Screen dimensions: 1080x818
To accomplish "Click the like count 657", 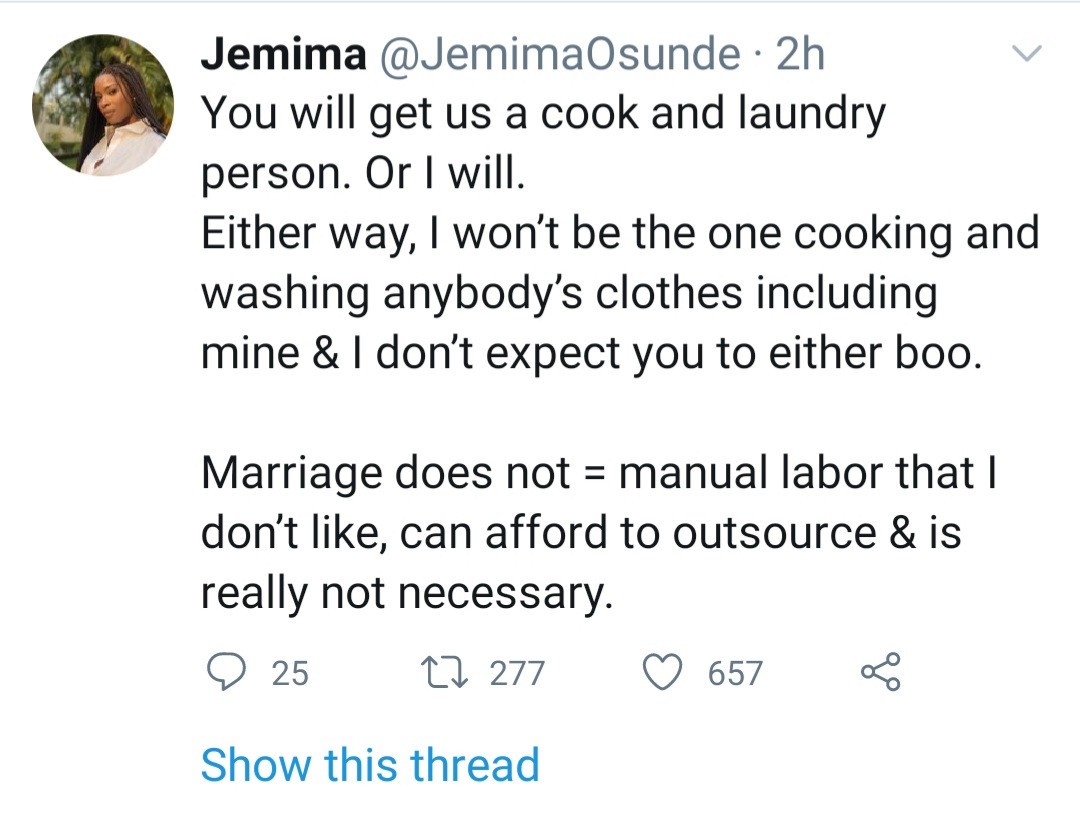I will (x=735, y=673).
